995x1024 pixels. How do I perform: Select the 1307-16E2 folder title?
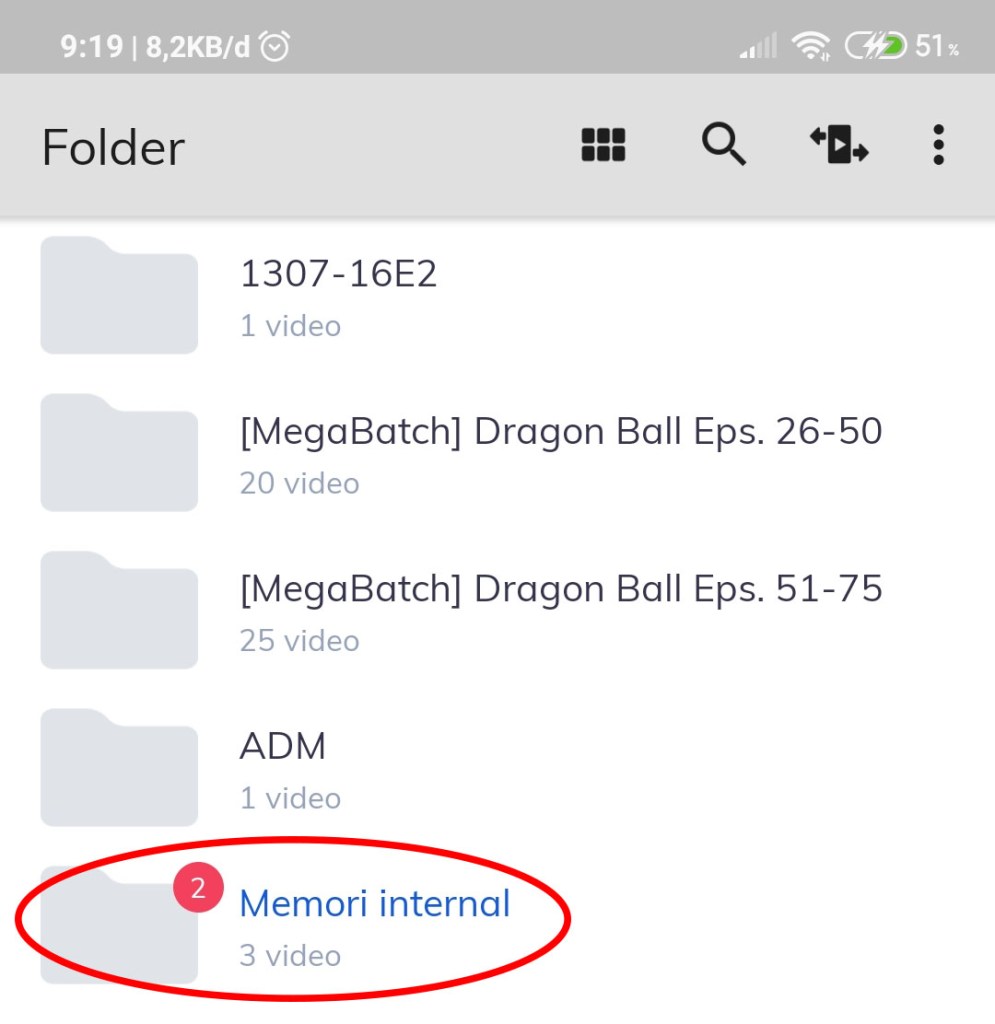[339, 274]
